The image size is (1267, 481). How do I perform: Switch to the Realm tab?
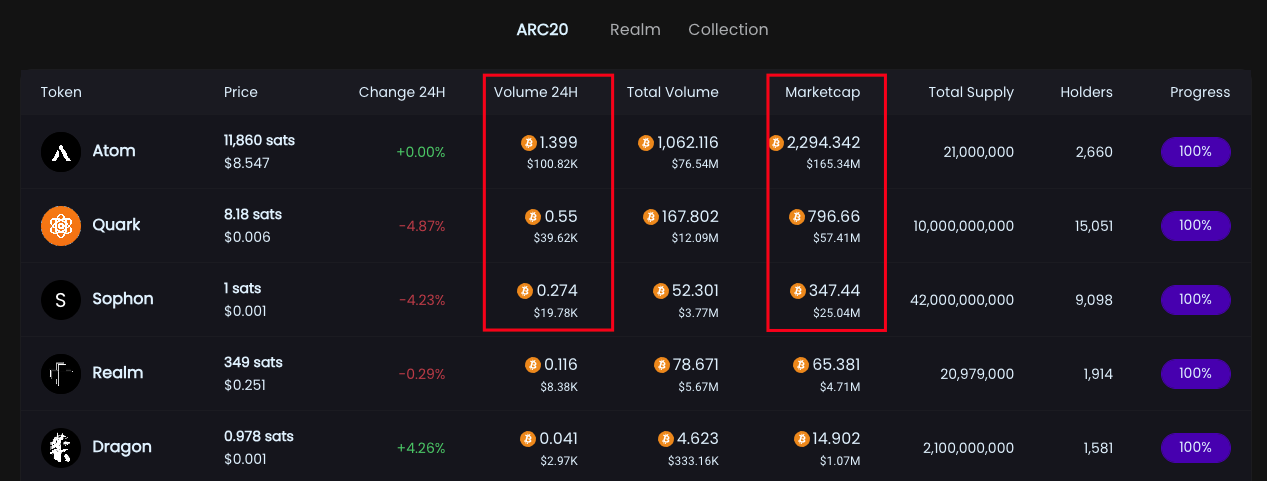(x=635, y=30)
